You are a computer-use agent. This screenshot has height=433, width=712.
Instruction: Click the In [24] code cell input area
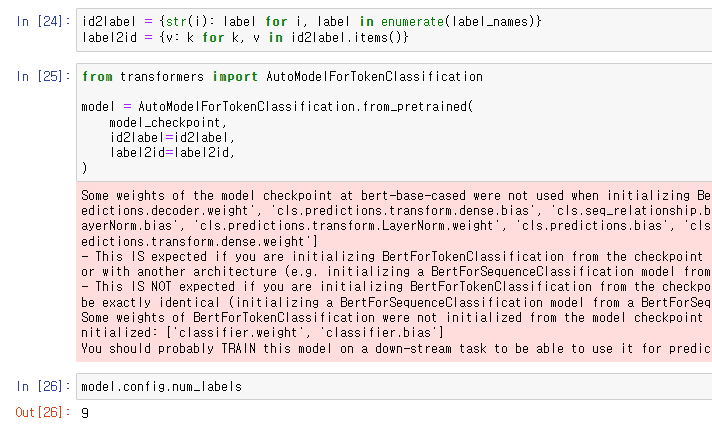click(x=394, y=30)
